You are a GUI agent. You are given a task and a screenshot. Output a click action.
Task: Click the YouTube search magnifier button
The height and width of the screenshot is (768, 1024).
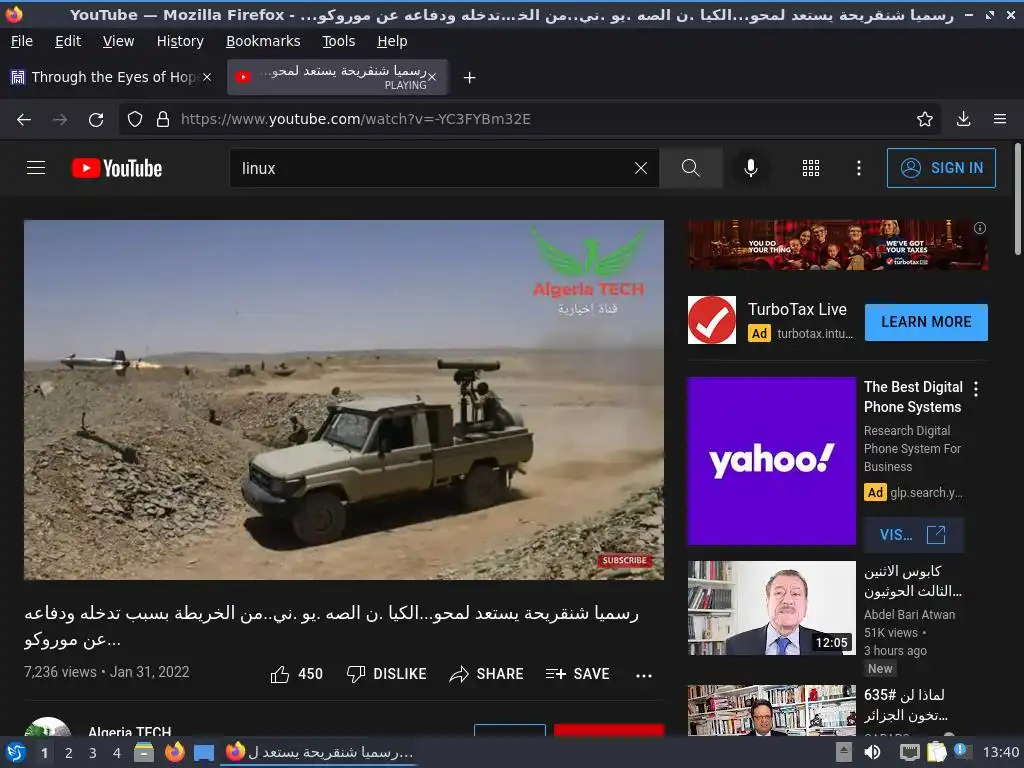tap(690, 168)
